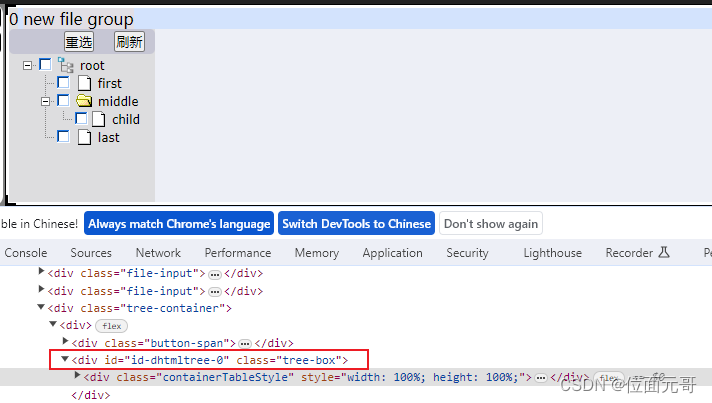Expand the button-span div node
The height and width of the screenshot is (403, 712).
coord(65,341)
